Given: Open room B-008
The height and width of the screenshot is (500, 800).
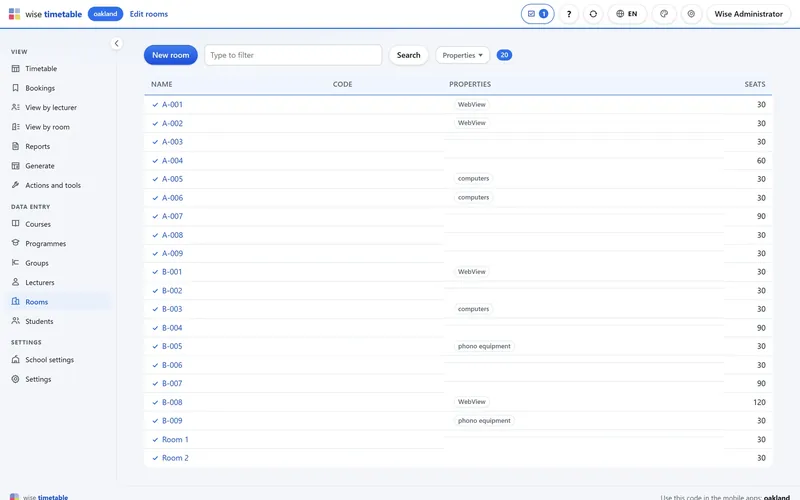Looking at the screenshot, I should (172, 402).
